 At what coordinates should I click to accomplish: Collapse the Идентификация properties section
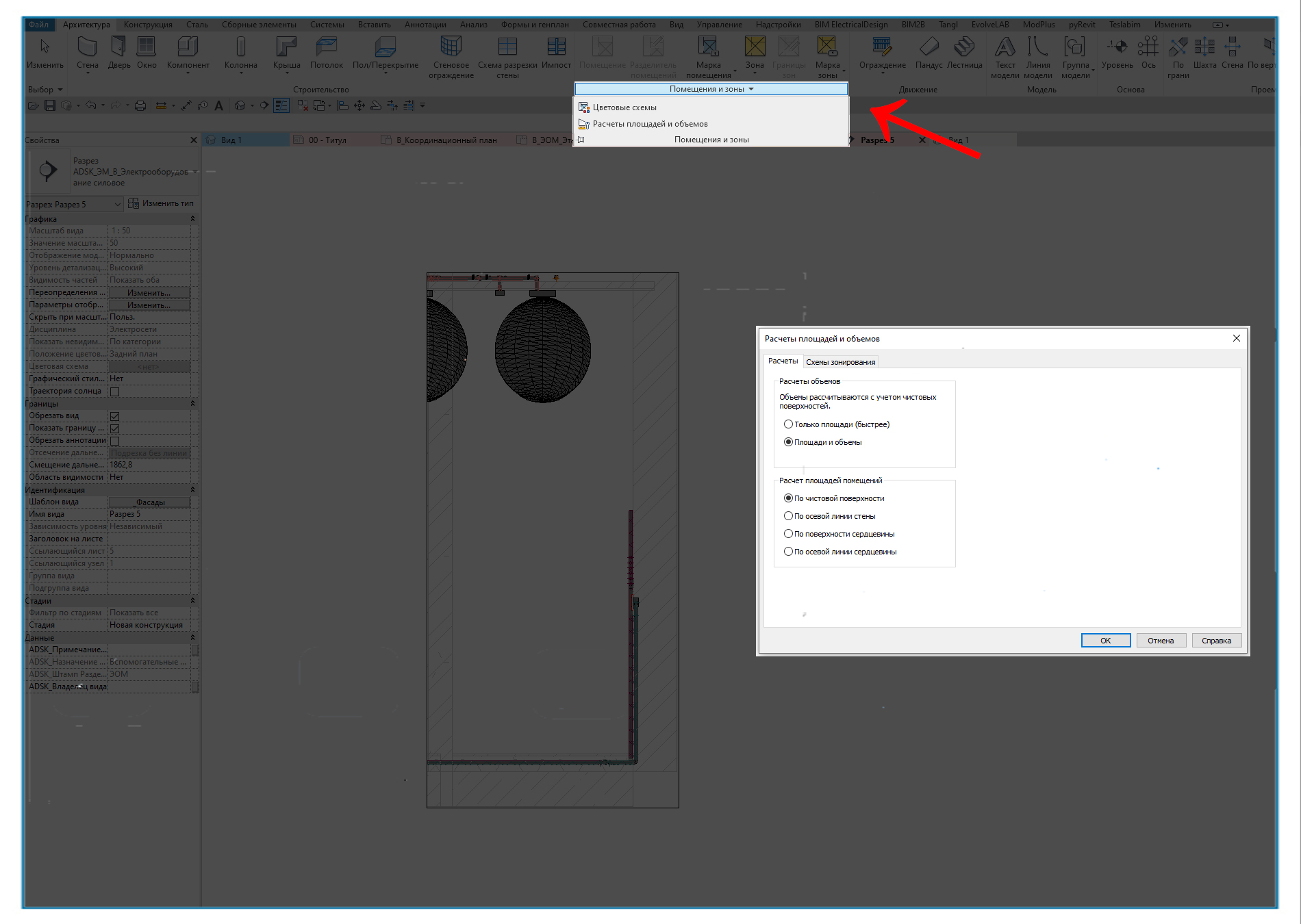pyautogui.click(x=192, y=490)
